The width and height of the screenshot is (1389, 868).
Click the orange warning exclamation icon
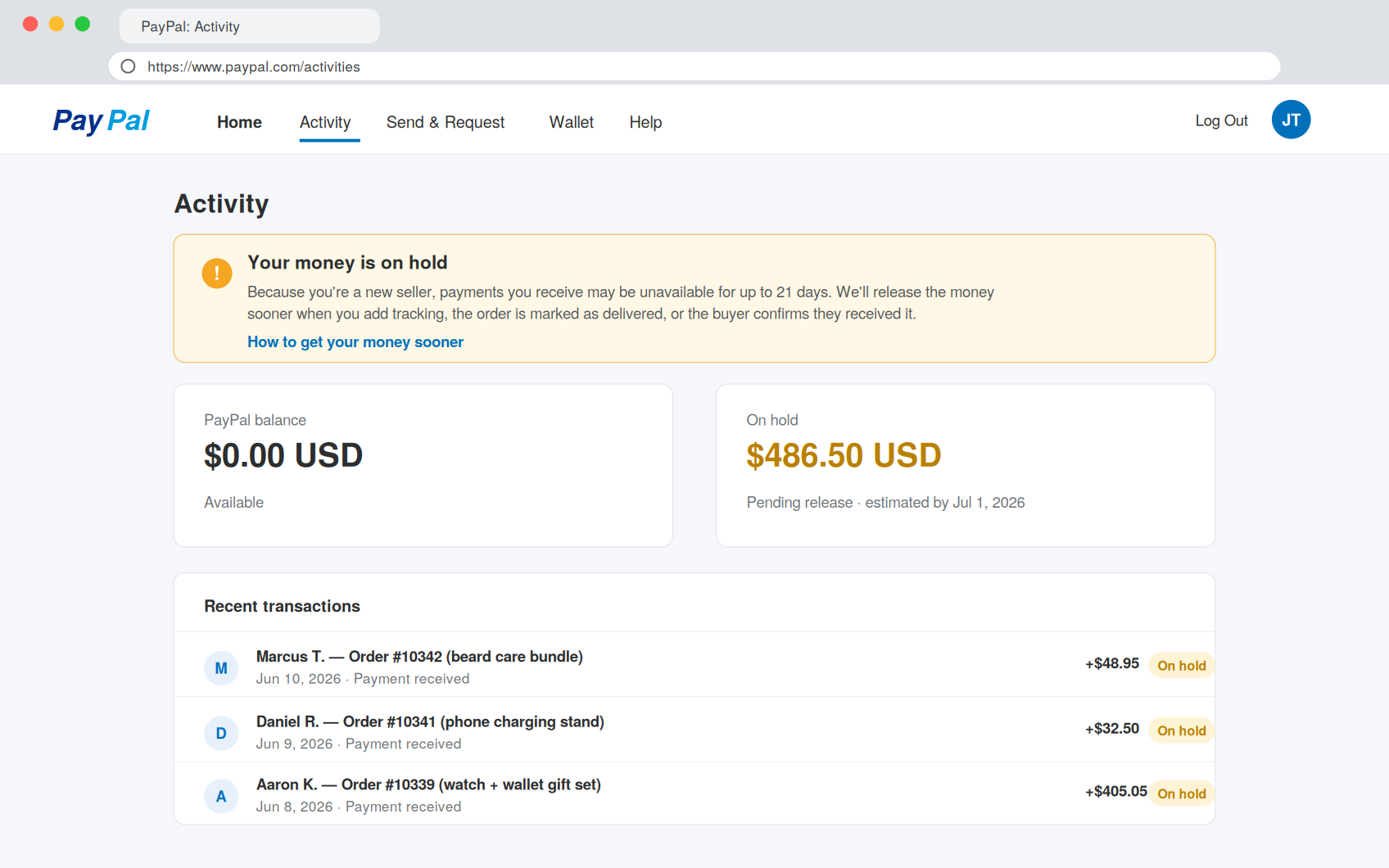(217, 274)
